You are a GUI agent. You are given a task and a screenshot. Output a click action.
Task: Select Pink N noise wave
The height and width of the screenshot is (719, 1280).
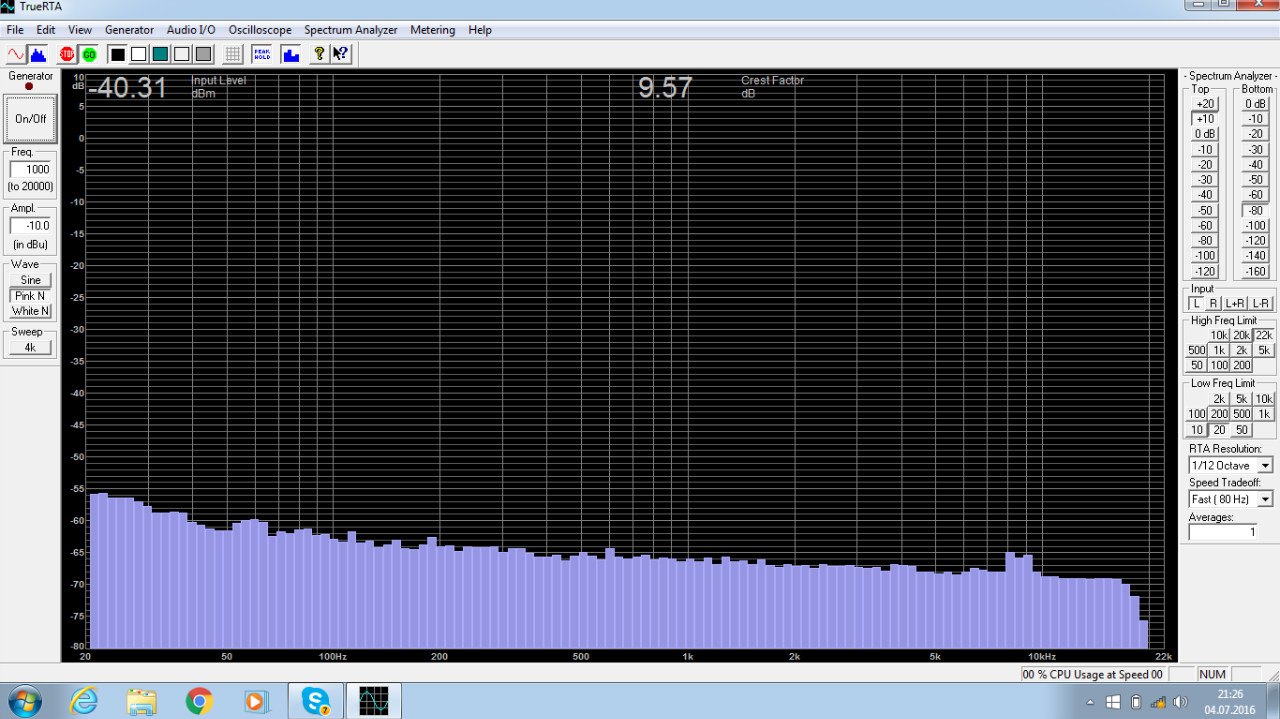pyautogui.click(x=30, y=296)
